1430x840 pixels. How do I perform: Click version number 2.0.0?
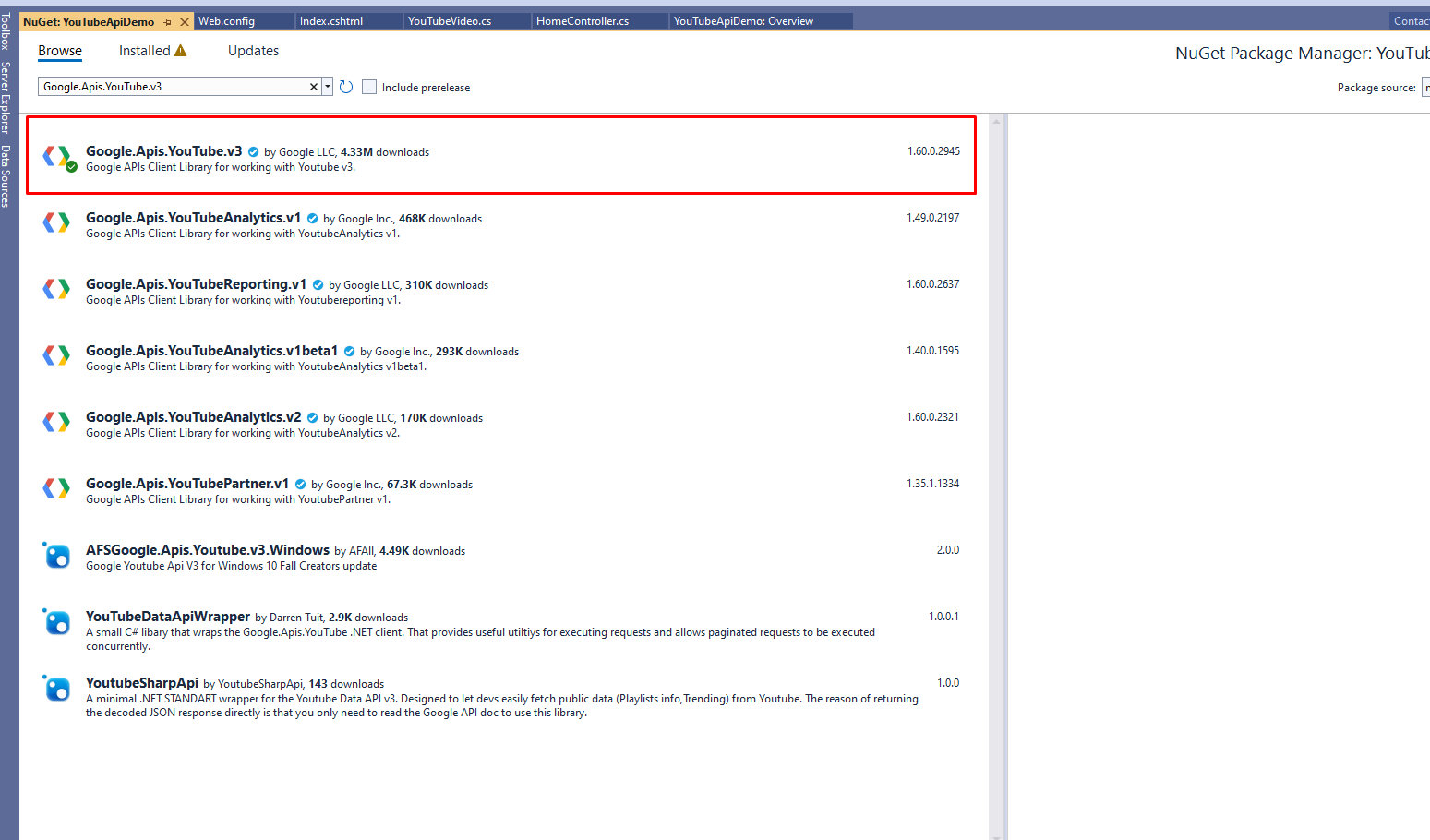click(948, 550)
